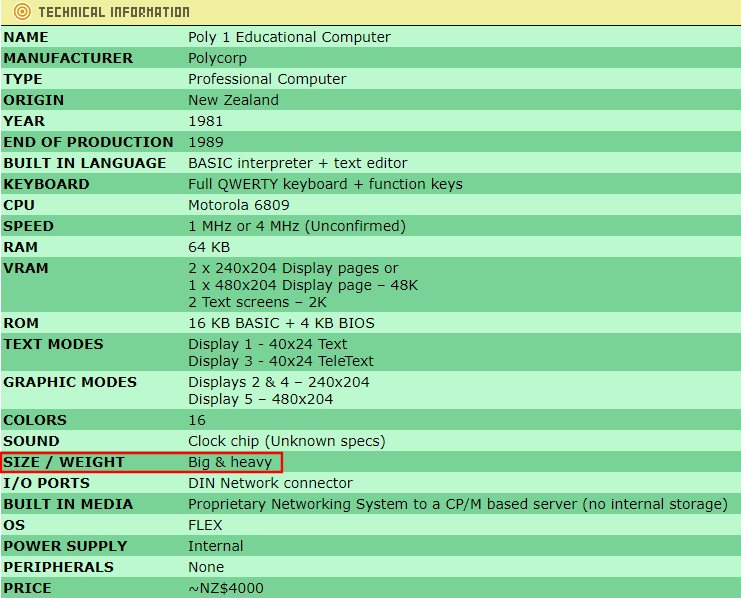Viewport: 741px width, 598px height.
Task: Select the 'Internal' power supply value
Action: click(215, 546)
